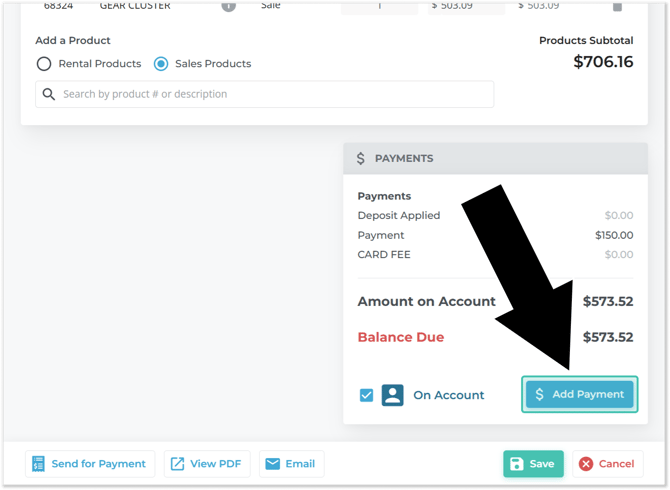The image size is (670, 490).
Task: Click the Add Payment button
Action: [x=580, y=394]
